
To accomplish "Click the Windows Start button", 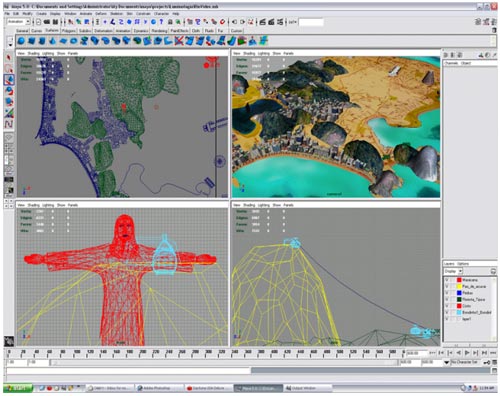I will 18,388.
